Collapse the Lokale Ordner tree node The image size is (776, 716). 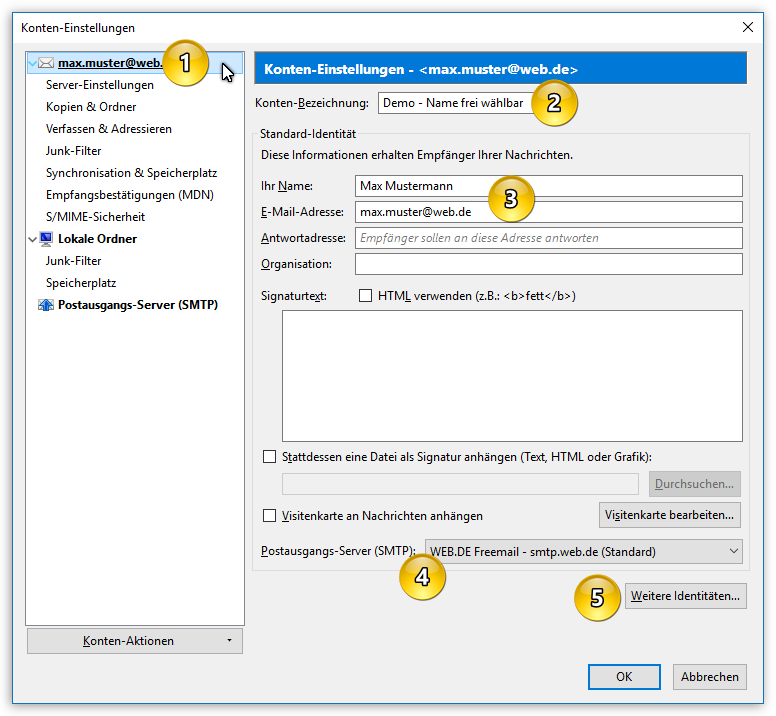point(33,239)
